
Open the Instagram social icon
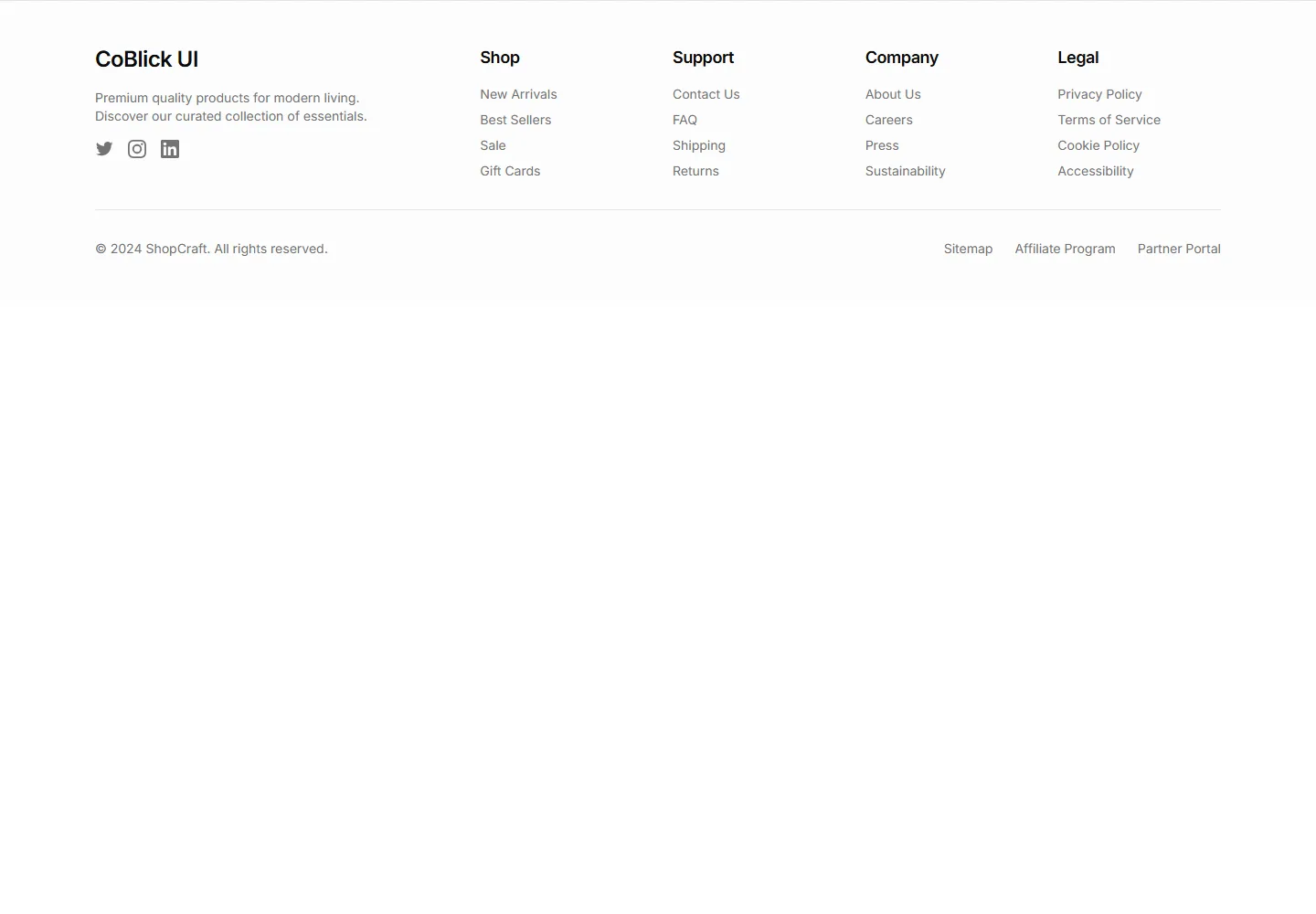pyautogui.click(x=137, y=149)
